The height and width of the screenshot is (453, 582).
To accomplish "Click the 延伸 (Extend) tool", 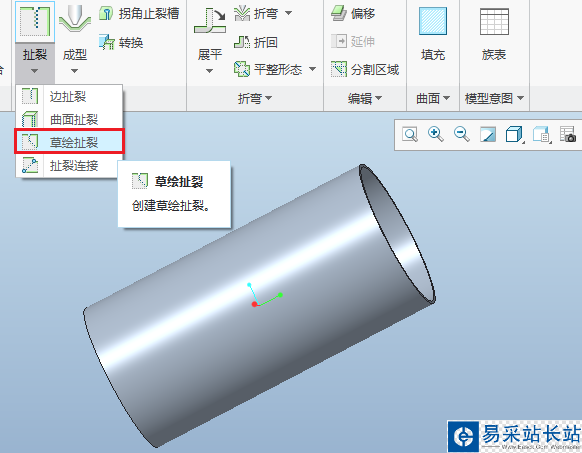I will click(x=353, y=41).
